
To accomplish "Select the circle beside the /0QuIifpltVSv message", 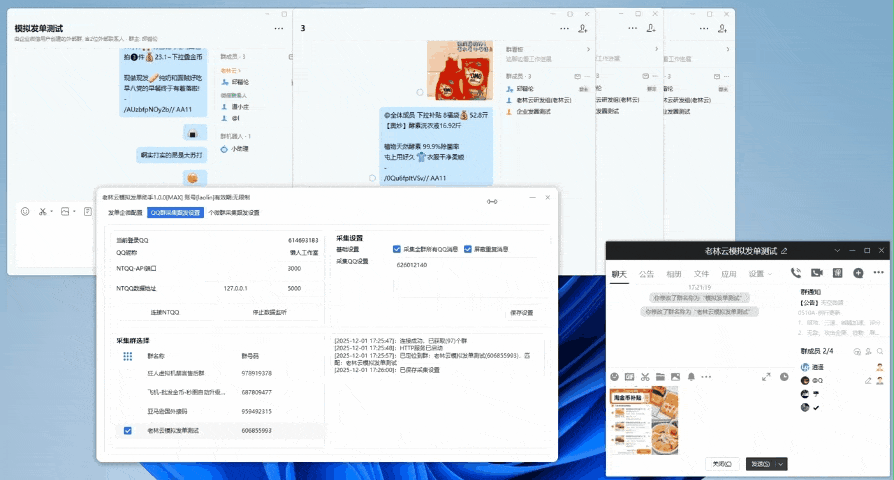I will point(372,178).
